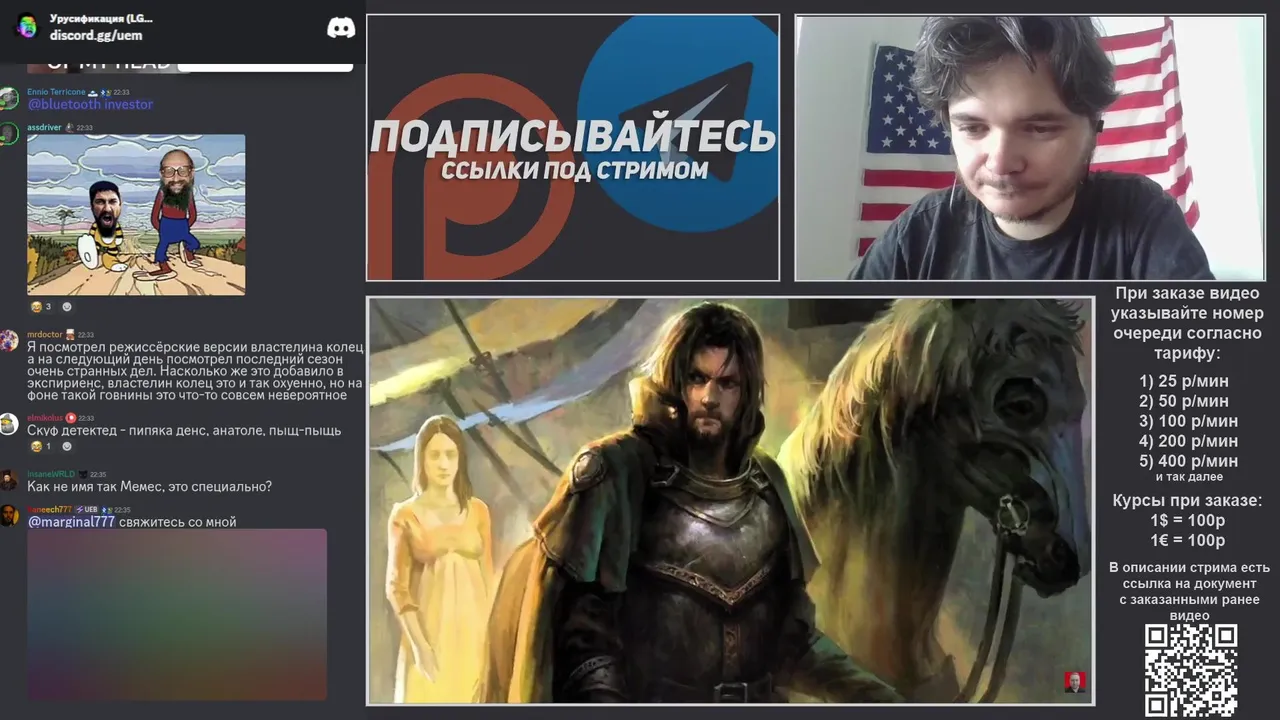Open the discord.gg/uem invite link

coord(96,35)
